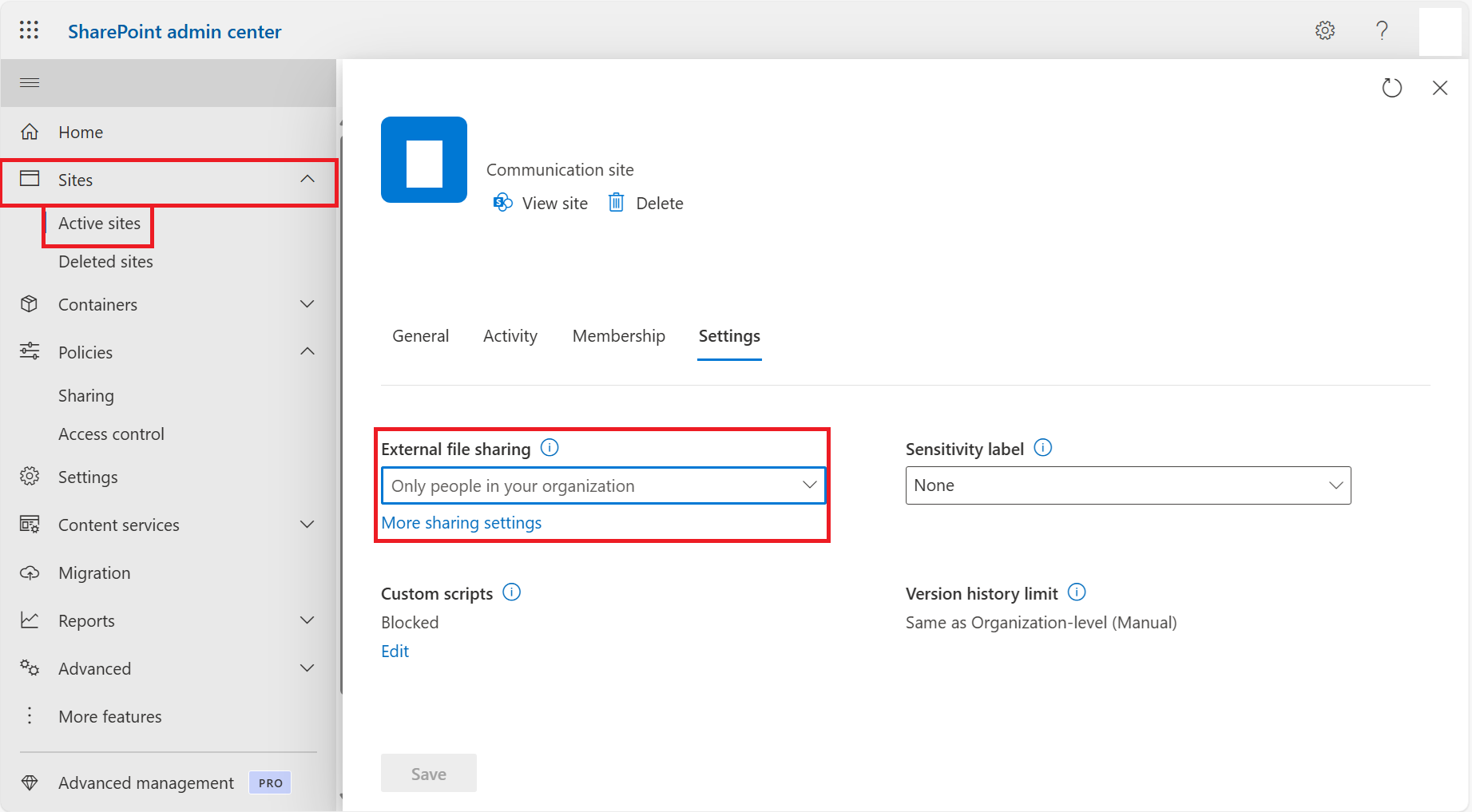
Task: Click the Content services icon
Action: click(30, 525)
